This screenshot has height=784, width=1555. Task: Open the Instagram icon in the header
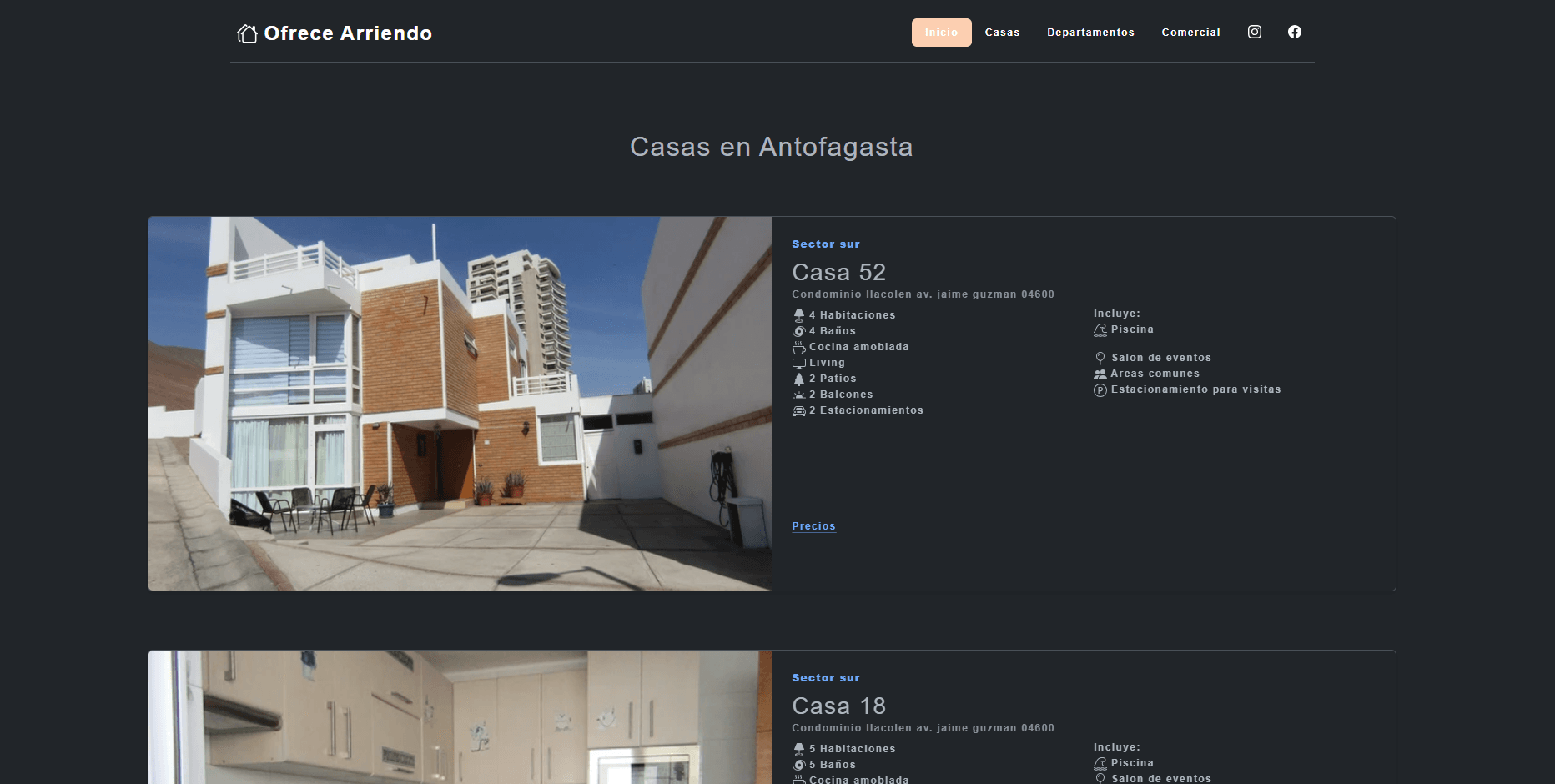1254,32
